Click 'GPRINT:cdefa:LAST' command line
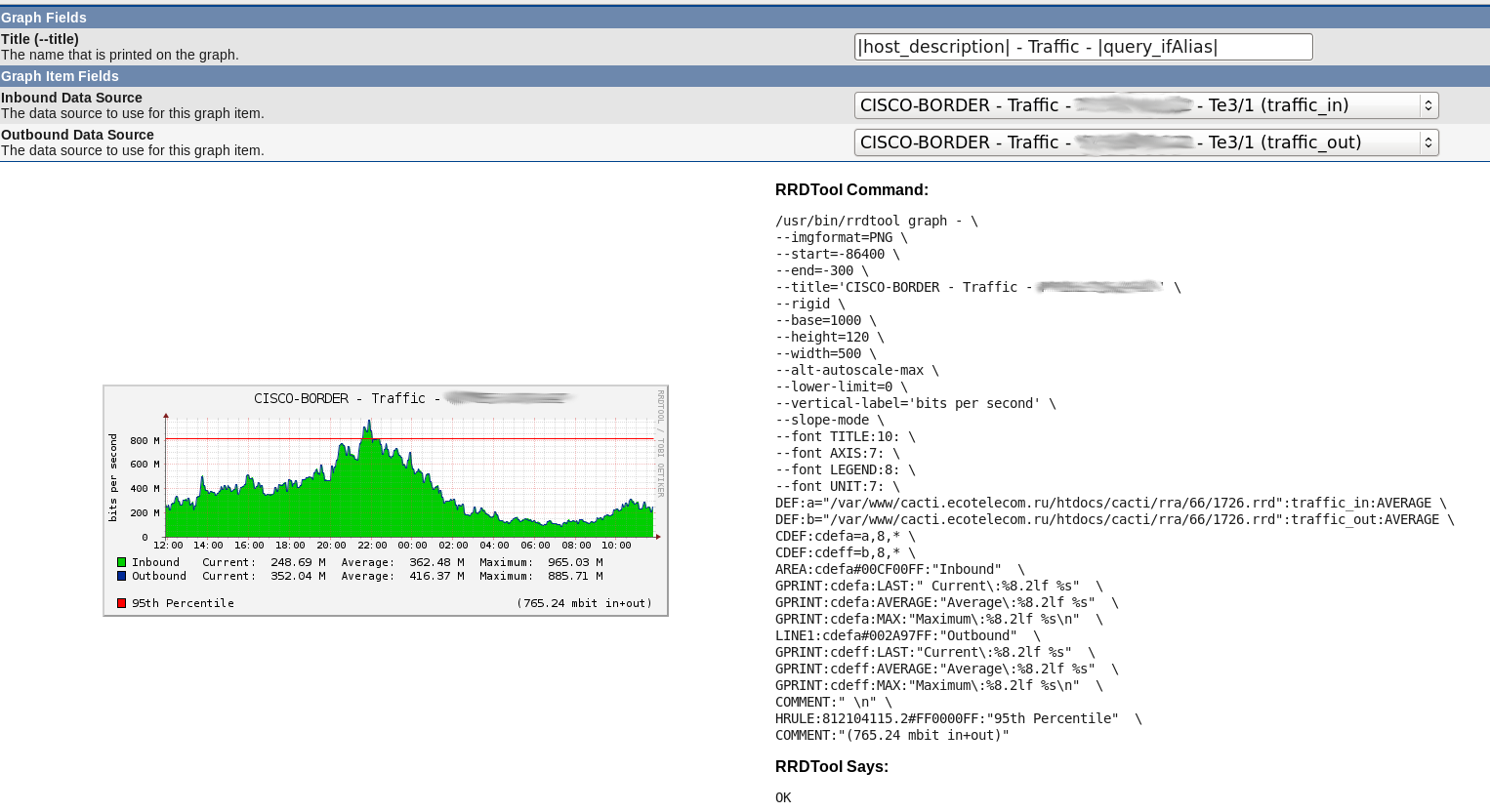 point(939,586)
